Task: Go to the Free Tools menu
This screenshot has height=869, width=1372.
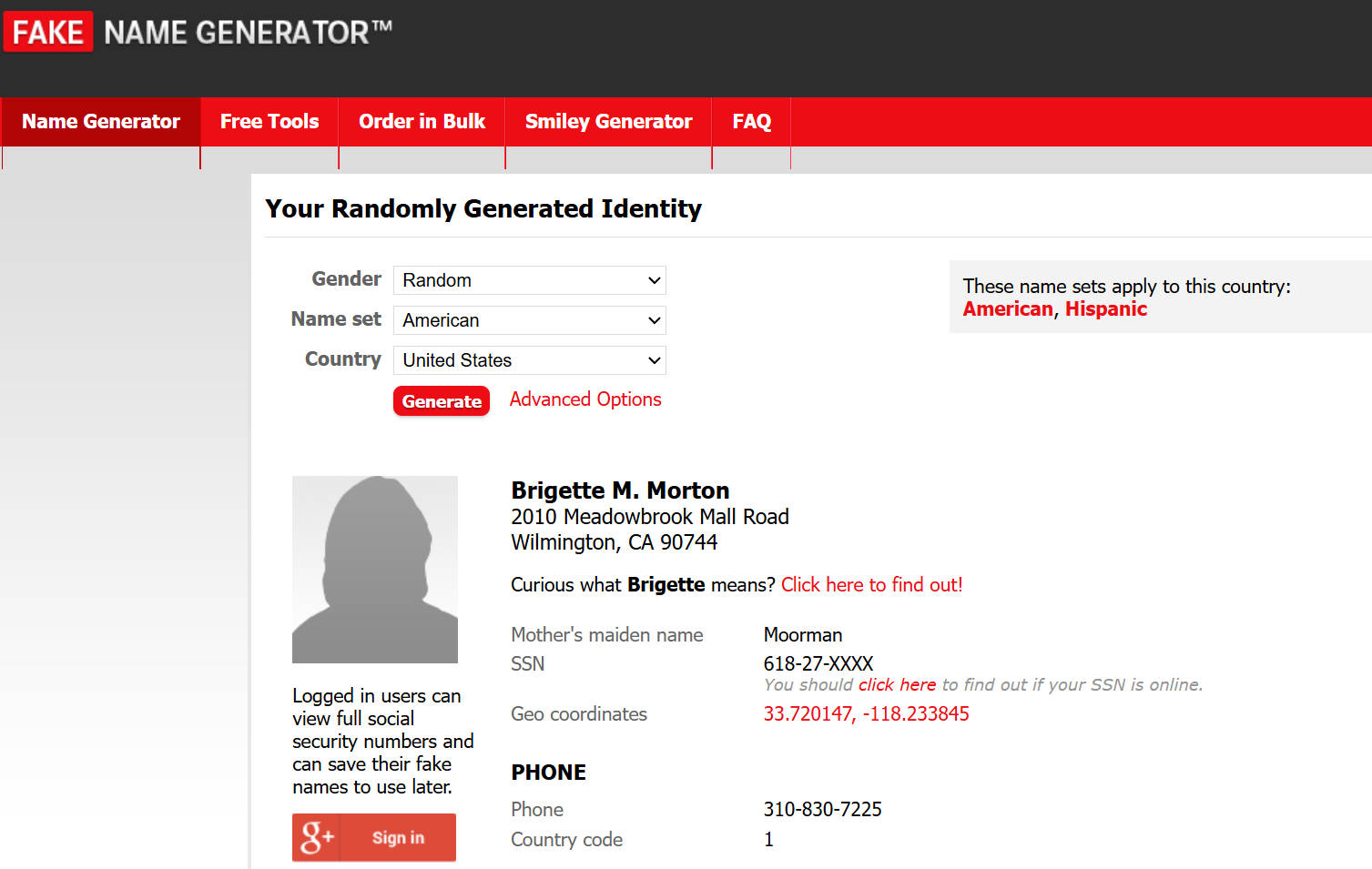Action: pyautogui.click(x=269, y=122)
